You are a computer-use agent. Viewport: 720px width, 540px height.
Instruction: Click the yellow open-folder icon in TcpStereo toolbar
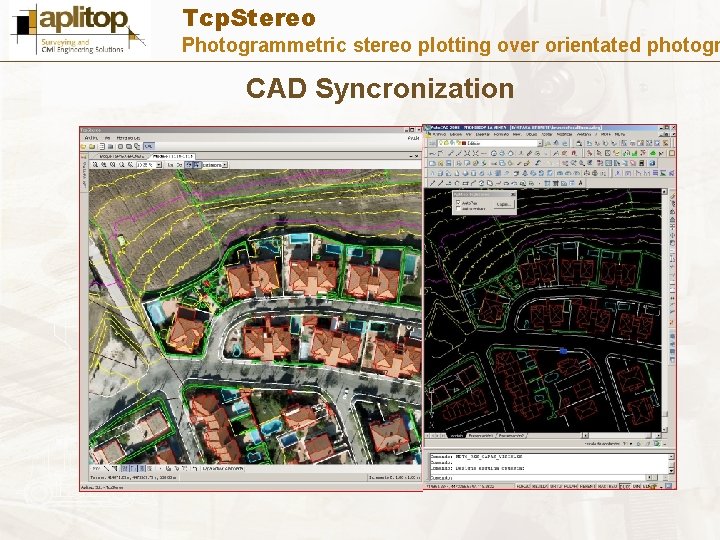tap(84, 147)
